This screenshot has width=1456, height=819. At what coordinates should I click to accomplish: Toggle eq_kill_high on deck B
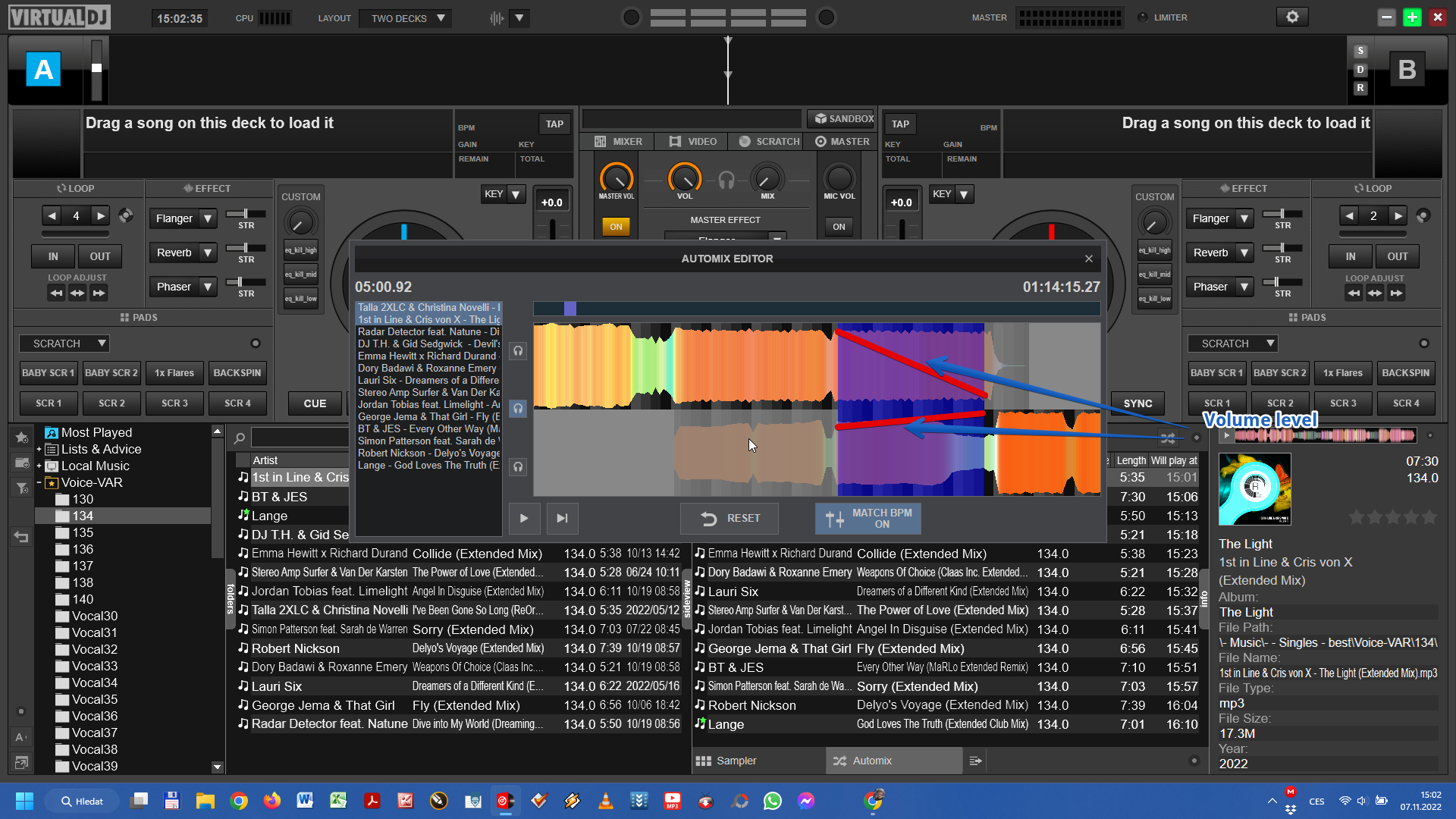click(x=1154, y=250)
